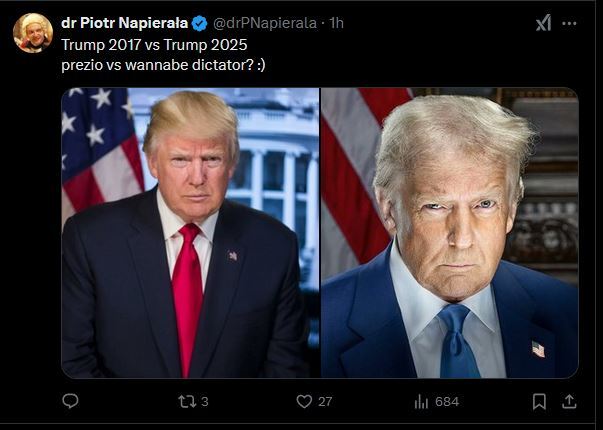
Task: Click the Share upload arrow icon
Action: tap(569, 401)
